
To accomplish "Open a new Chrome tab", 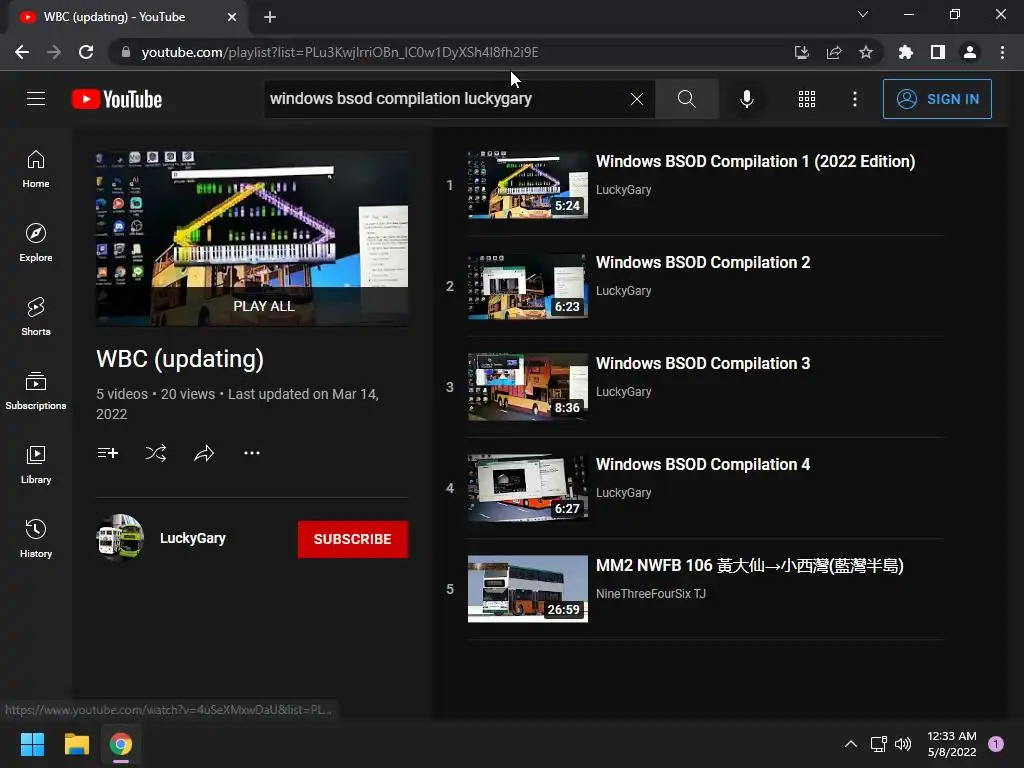I will coord(270,17).
